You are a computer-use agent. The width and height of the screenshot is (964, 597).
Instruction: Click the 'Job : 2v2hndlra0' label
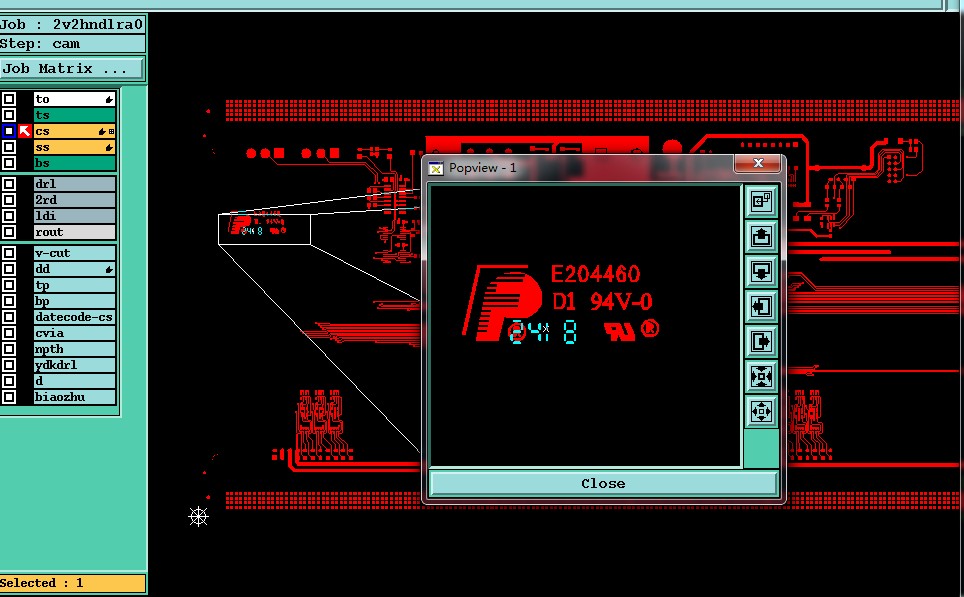pyautogui.click(x=72, y=25)
